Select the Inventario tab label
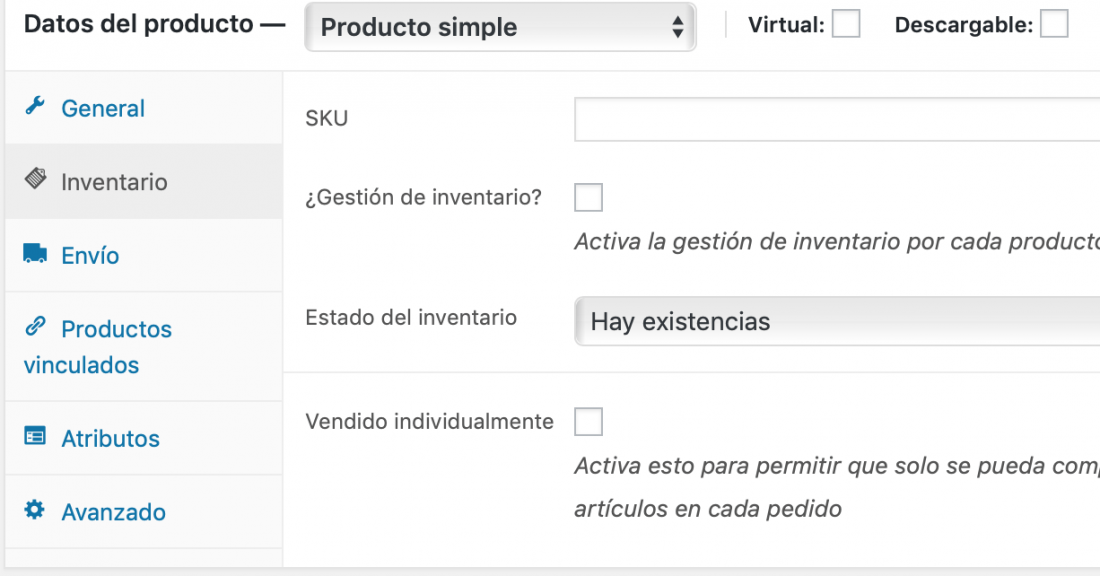1100x576 pixels. 114,182
